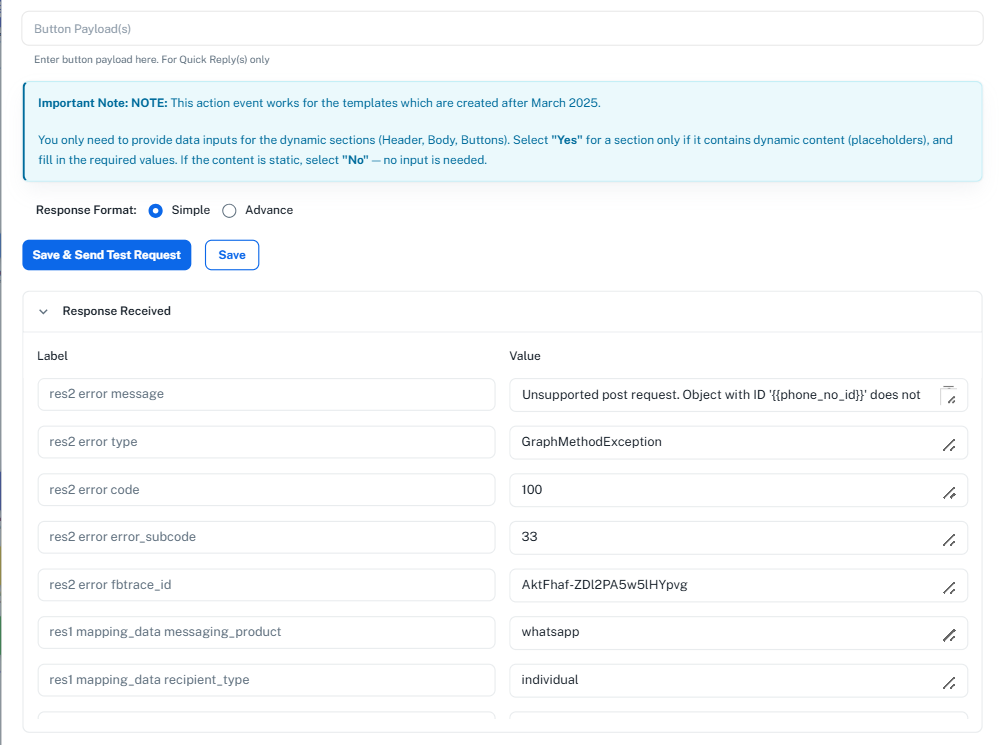This screenshot has width=1000, height=745.
Task: Click edit icon beside whatsapp value
Action: 949,635
